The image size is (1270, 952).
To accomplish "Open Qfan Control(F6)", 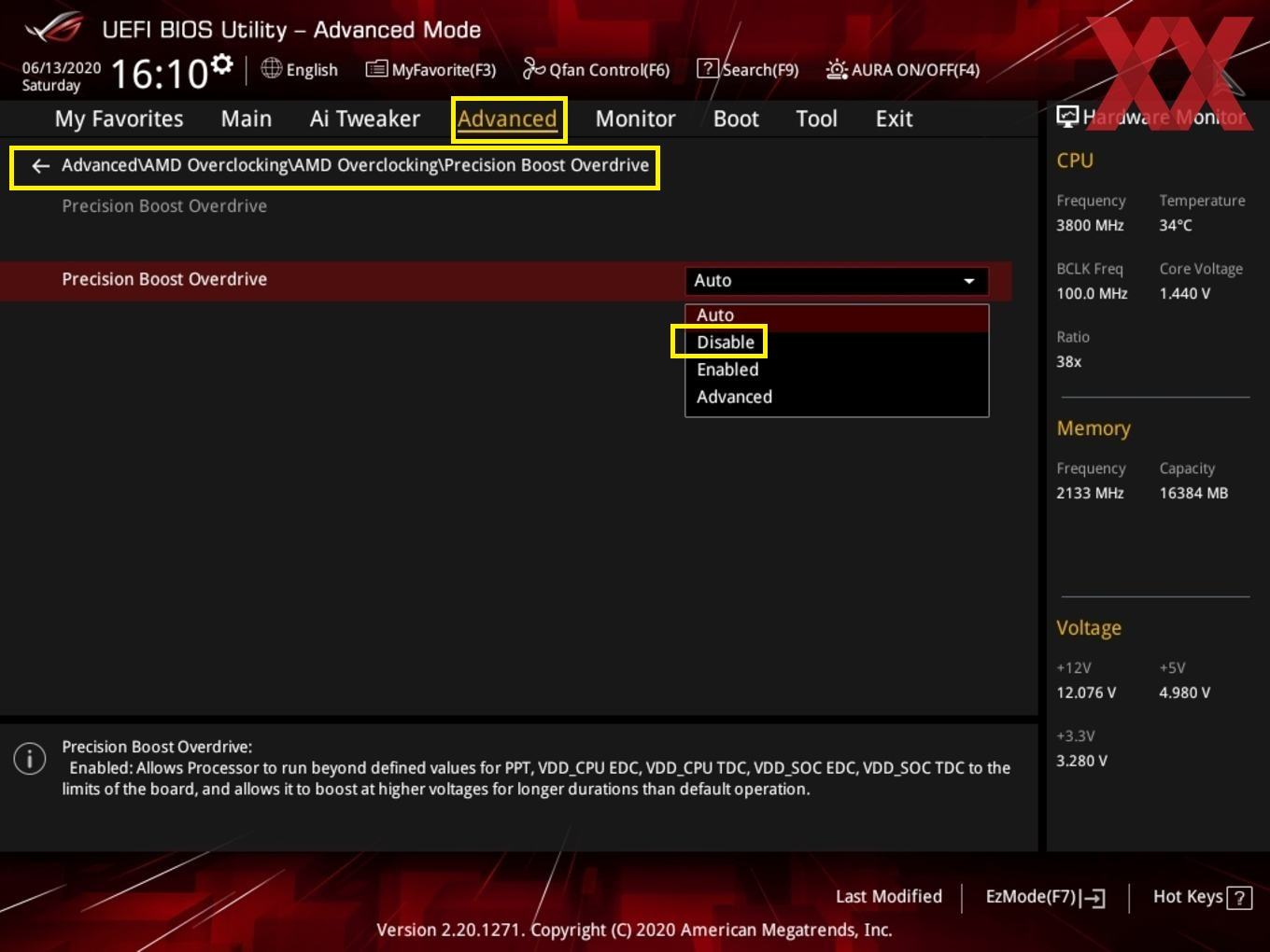I will [596, 69].
